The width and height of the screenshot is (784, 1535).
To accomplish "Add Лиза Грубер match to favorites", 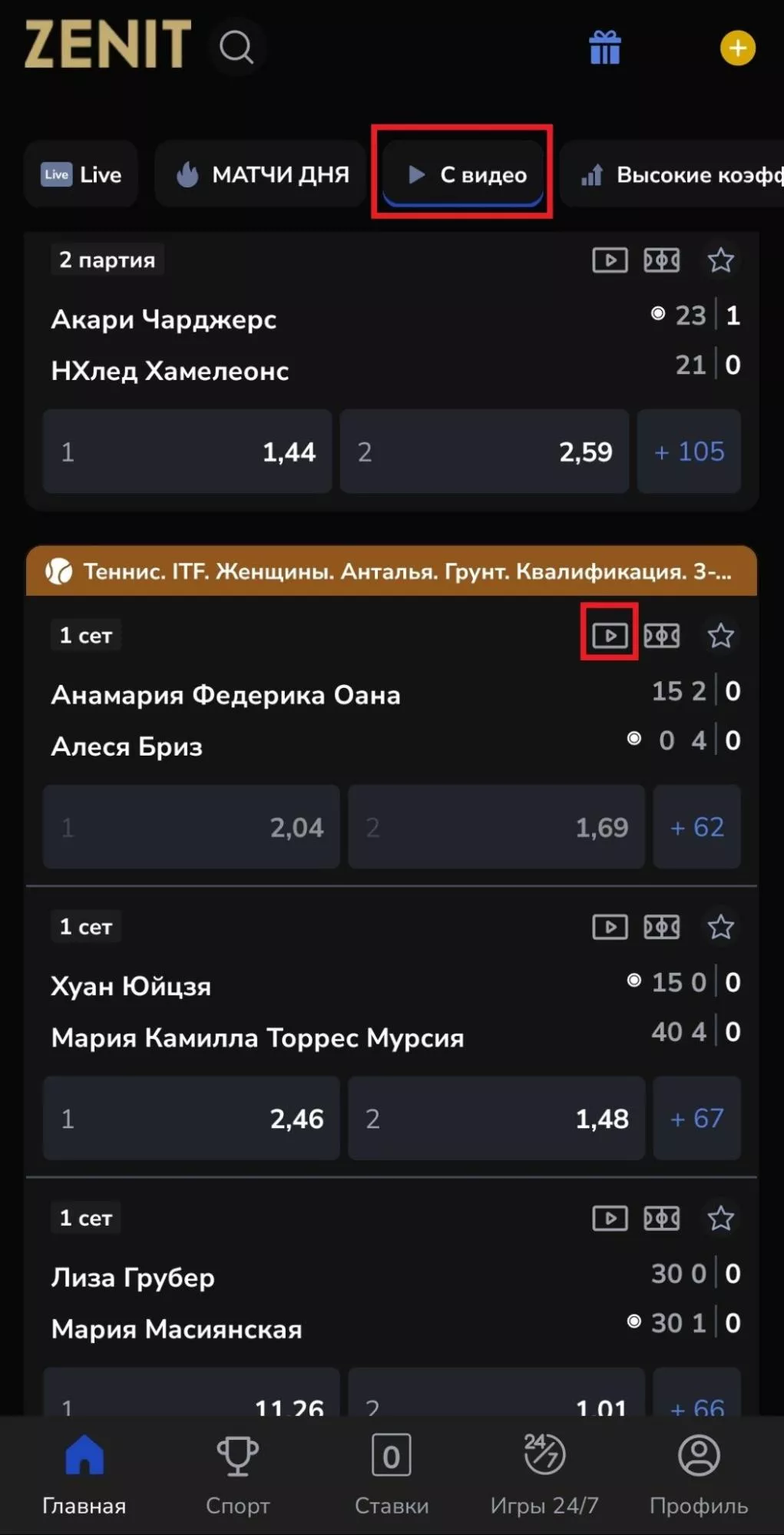I will click(x=720, y=1219).
